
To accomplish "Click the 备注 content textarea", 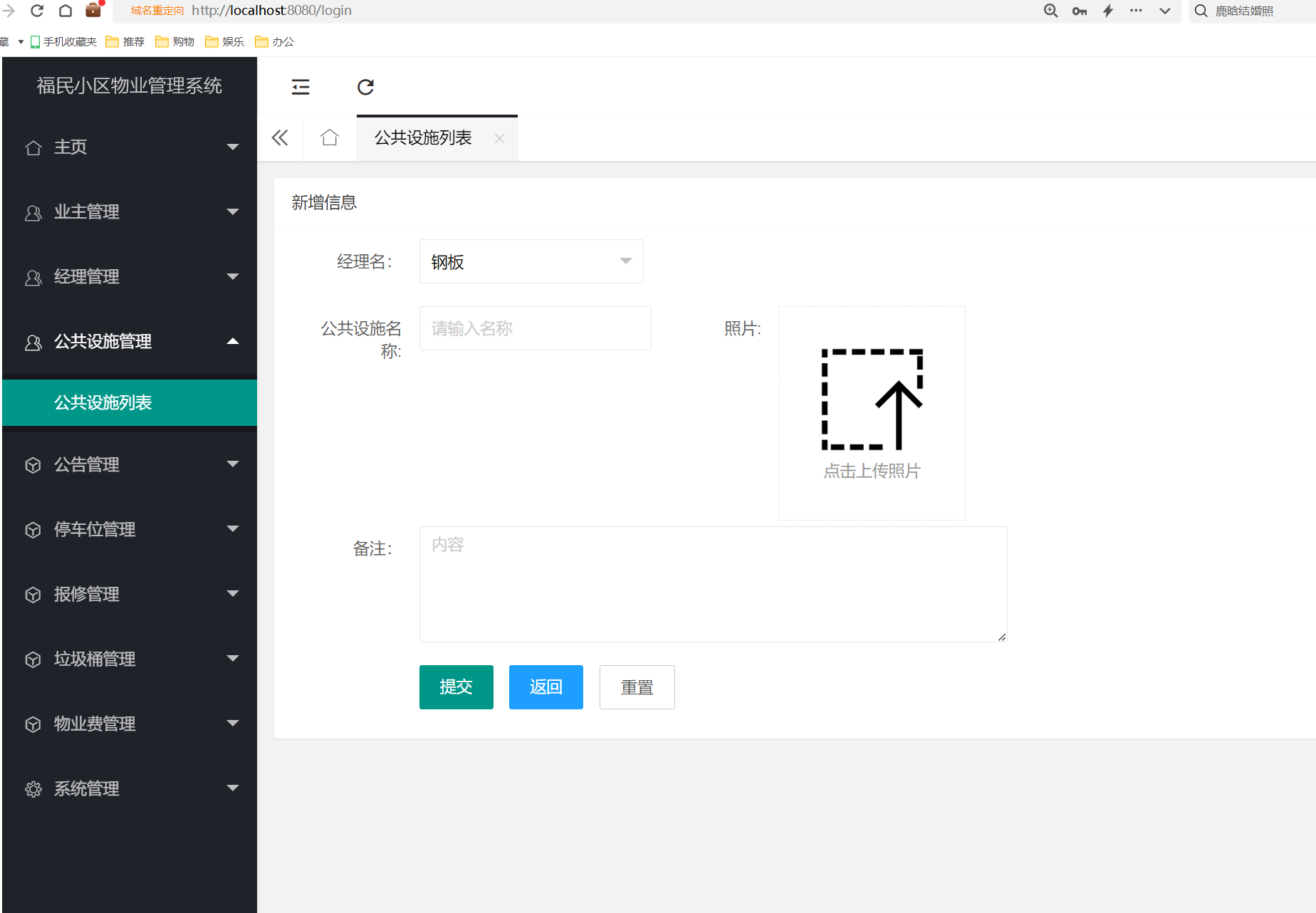I will click(714, 584).
